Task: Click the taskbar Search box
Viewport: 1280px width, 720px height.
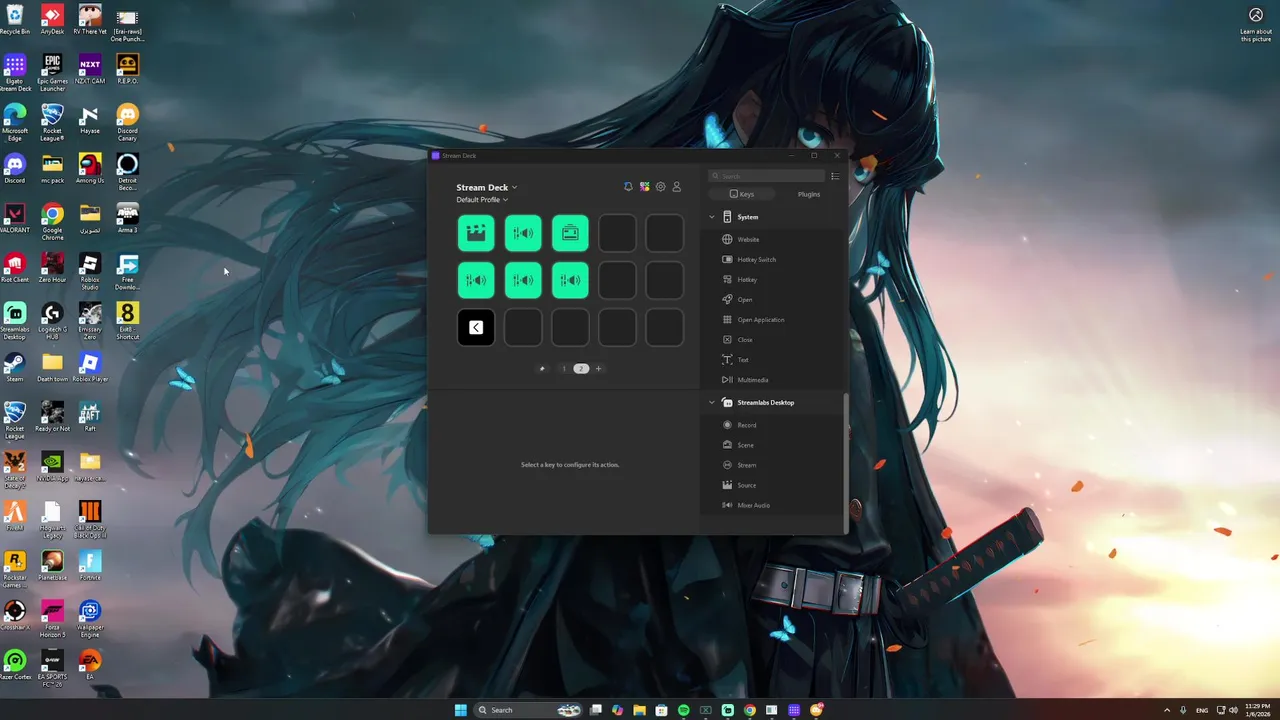Action: (530, 710)
